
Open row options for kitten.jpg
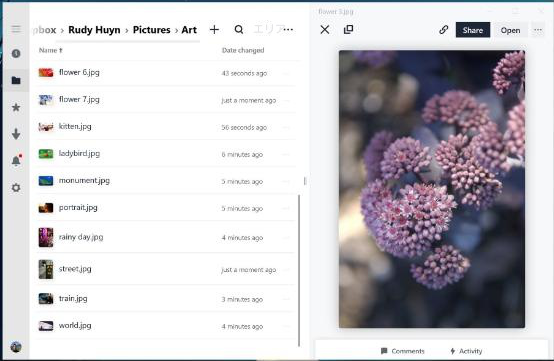286,127
